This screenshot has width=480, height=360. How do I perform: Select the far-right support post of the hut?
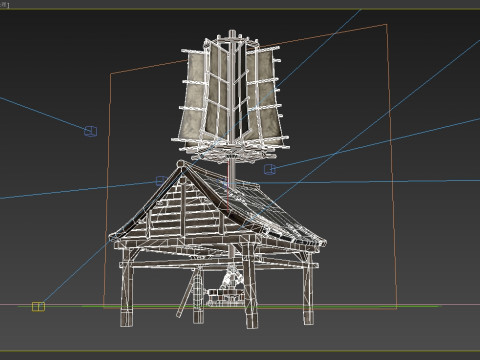click(308, 288)
